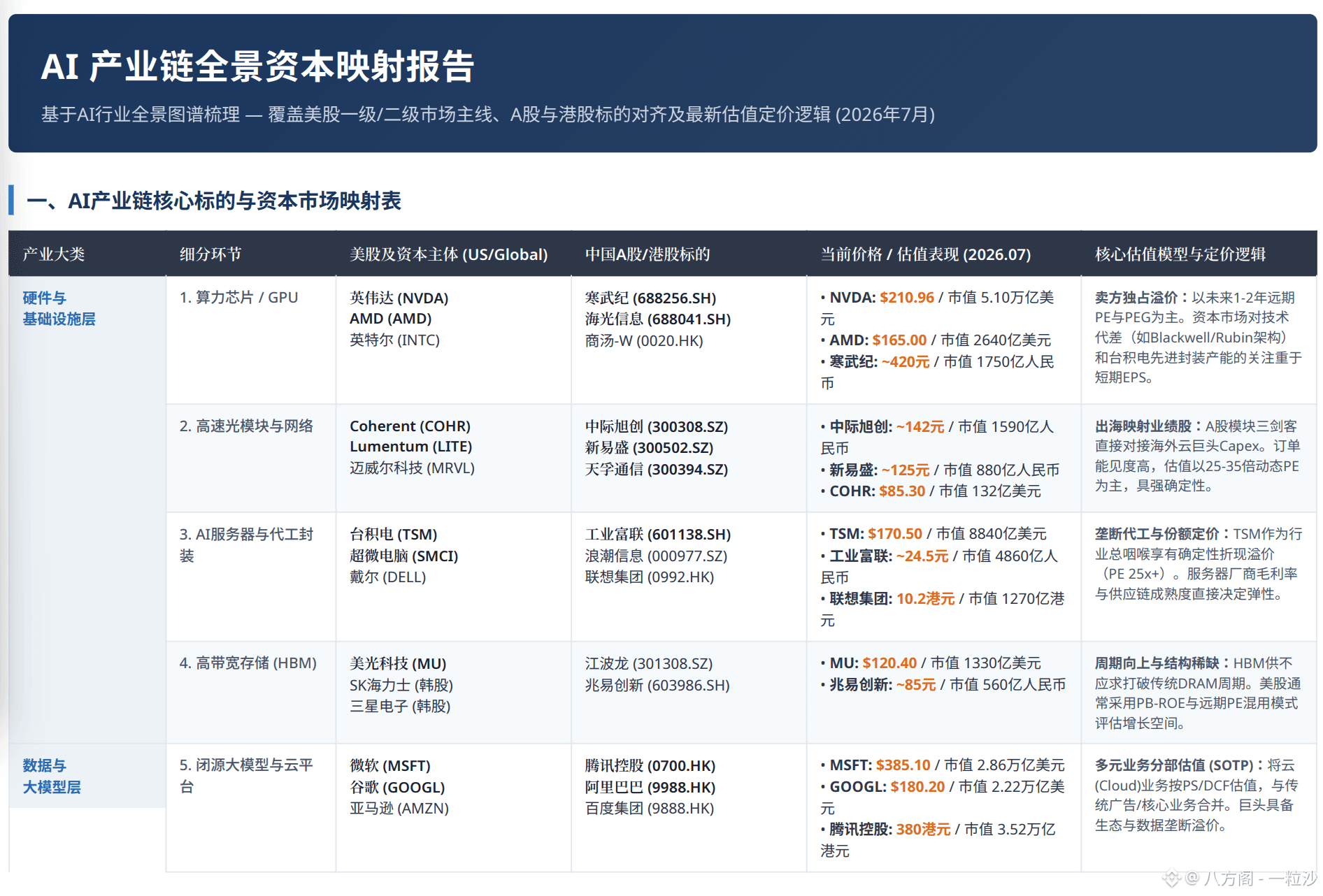Click the "细分环节" column header

pos(210,254)
